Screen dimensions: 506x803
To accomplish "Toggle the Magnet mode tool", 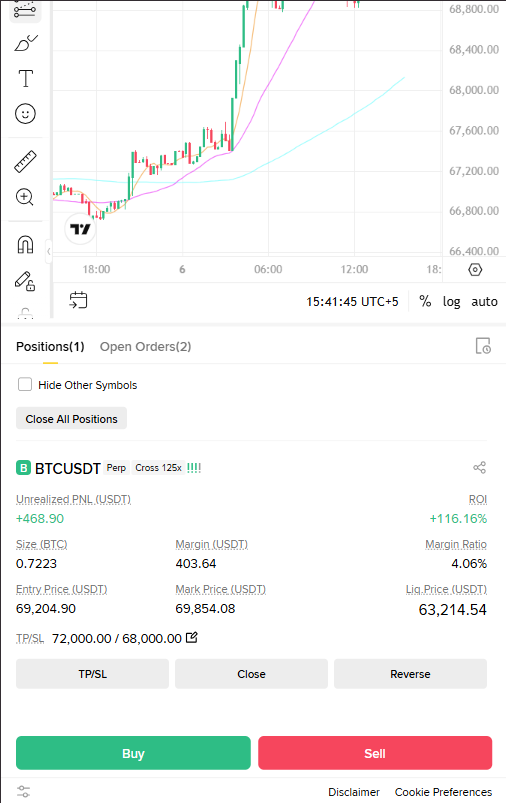I will [x=25, y=244].
